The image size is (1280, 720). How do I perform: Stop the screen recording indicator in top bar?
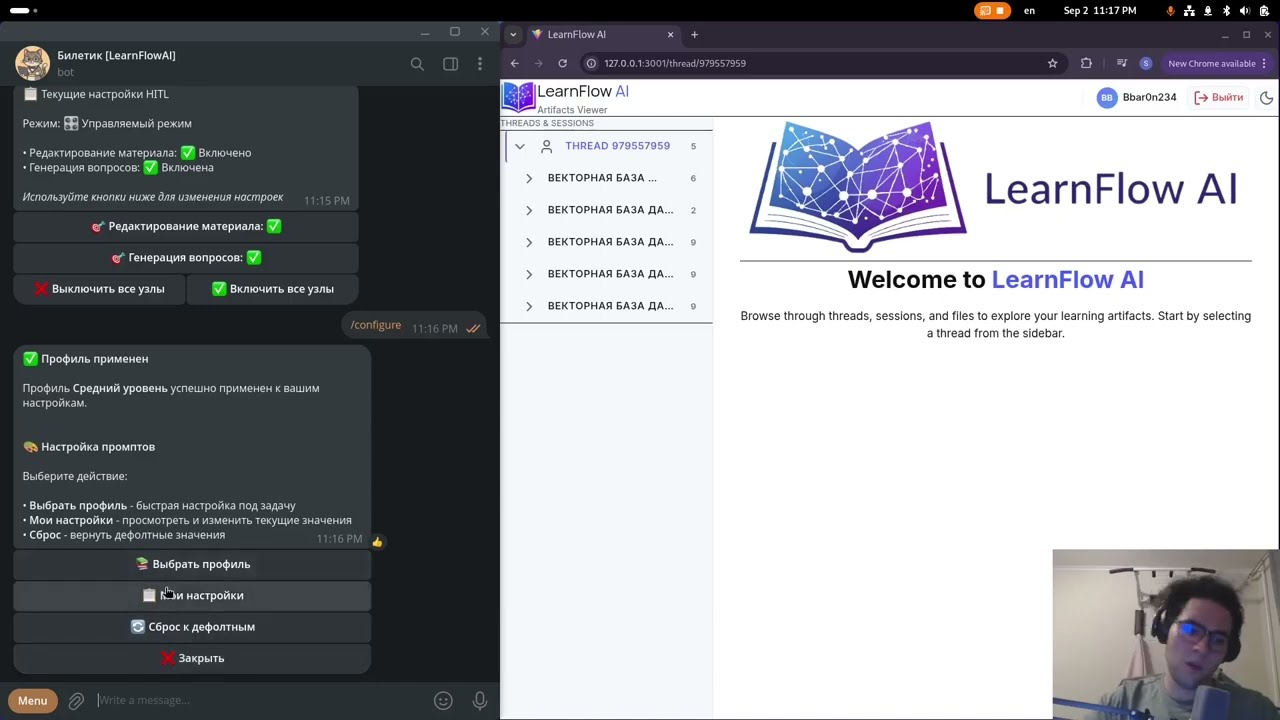click(x=992, y=10)
